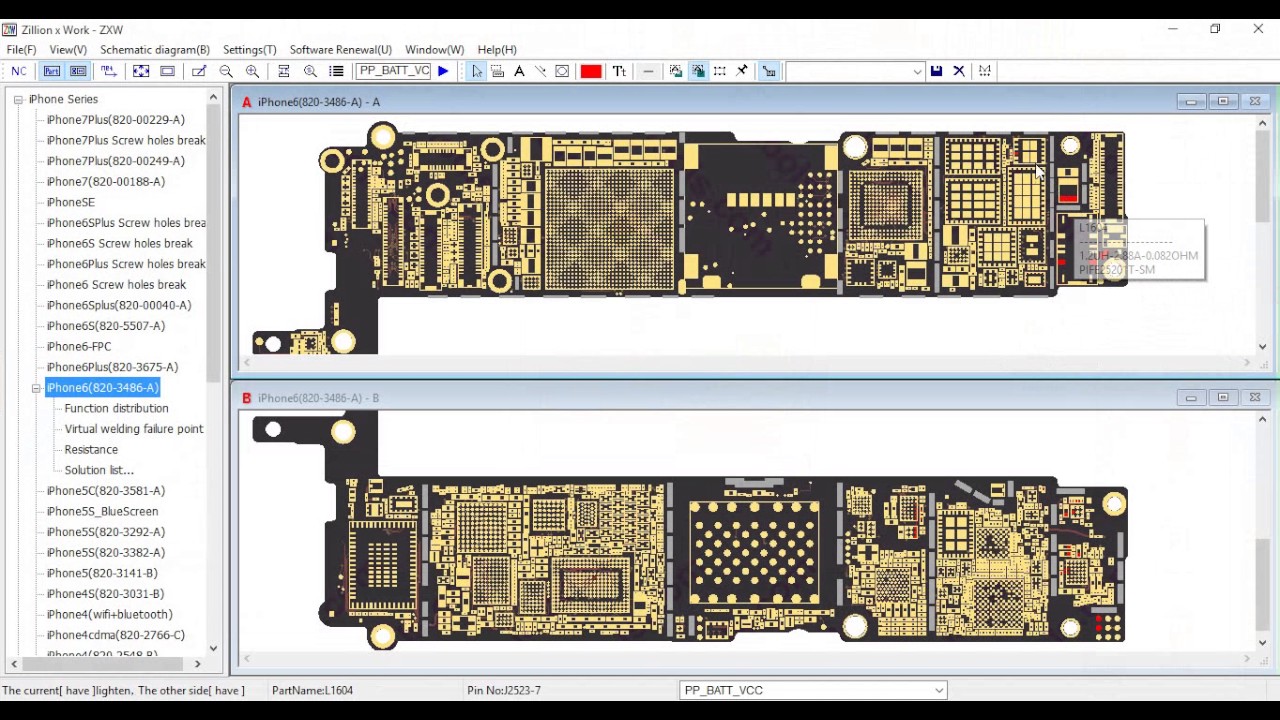Viewport: 1280px width, 720px height.
Task: Open the red color swatch
Action: [591, 71]
